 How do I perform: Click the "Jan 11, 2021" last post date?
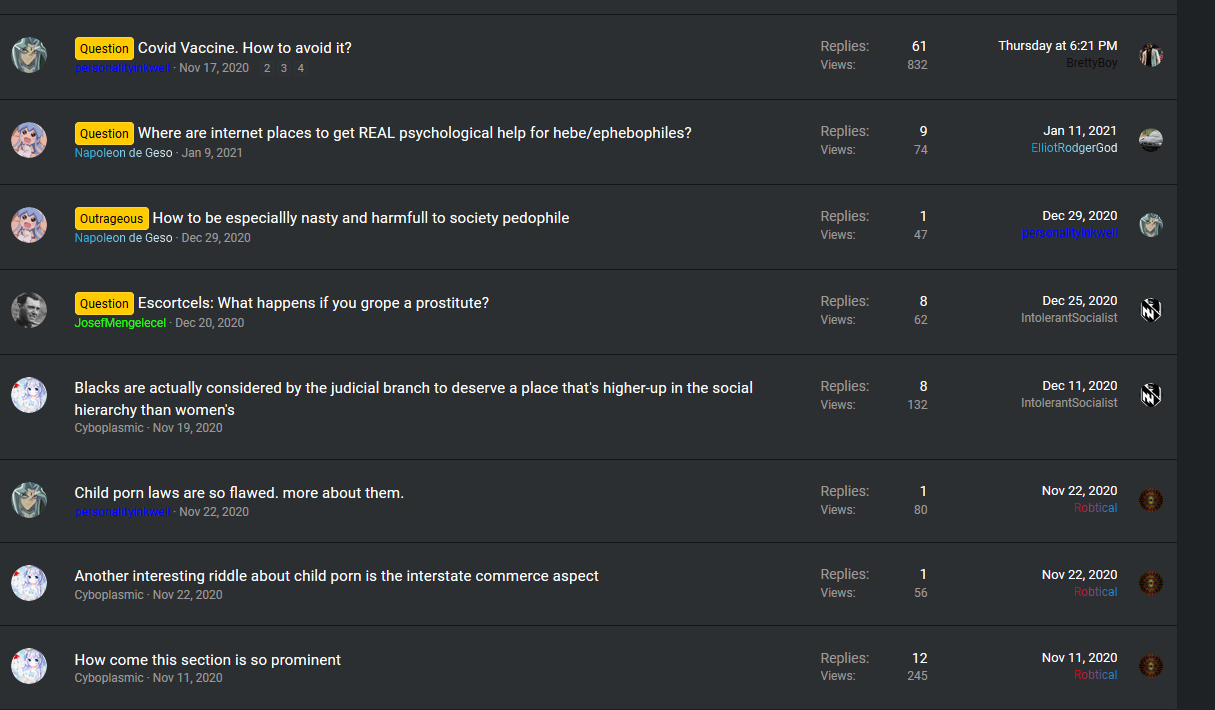tap(1080, 131)
